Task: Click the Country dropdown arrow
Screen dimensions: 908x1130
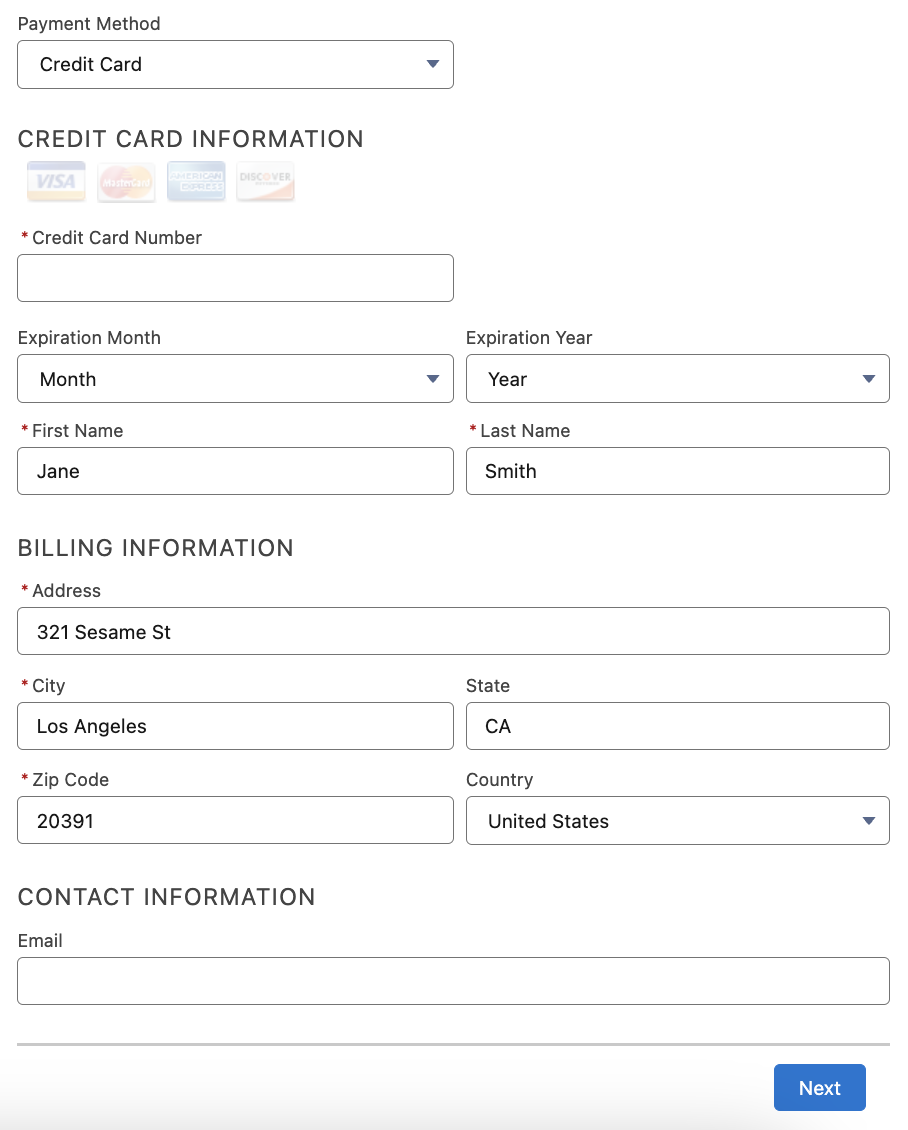Action: coord(868,821)
